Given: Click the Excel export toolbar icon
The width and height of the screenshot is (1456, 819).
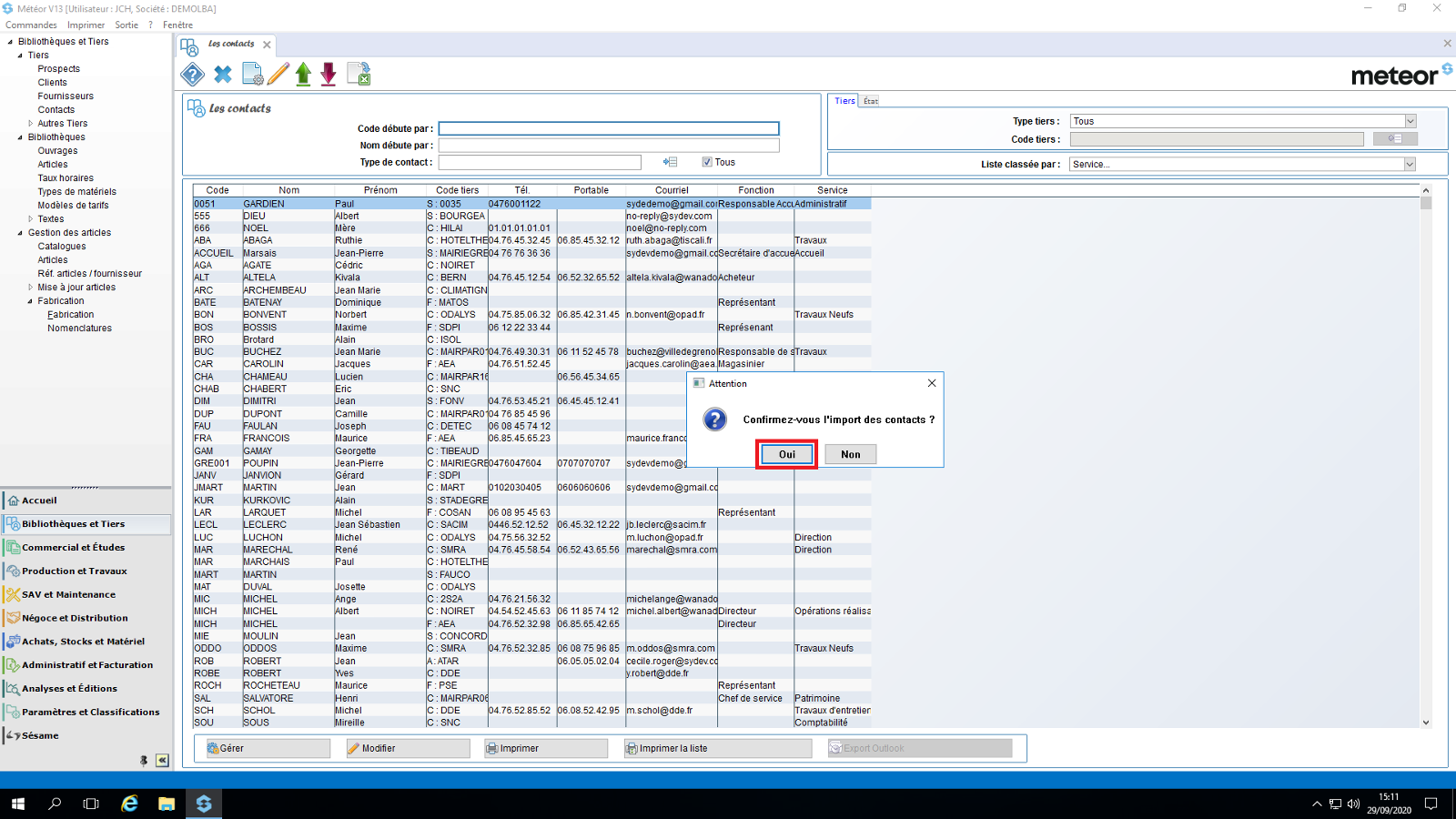Looking at the screenshot, I should pos(359,75).
